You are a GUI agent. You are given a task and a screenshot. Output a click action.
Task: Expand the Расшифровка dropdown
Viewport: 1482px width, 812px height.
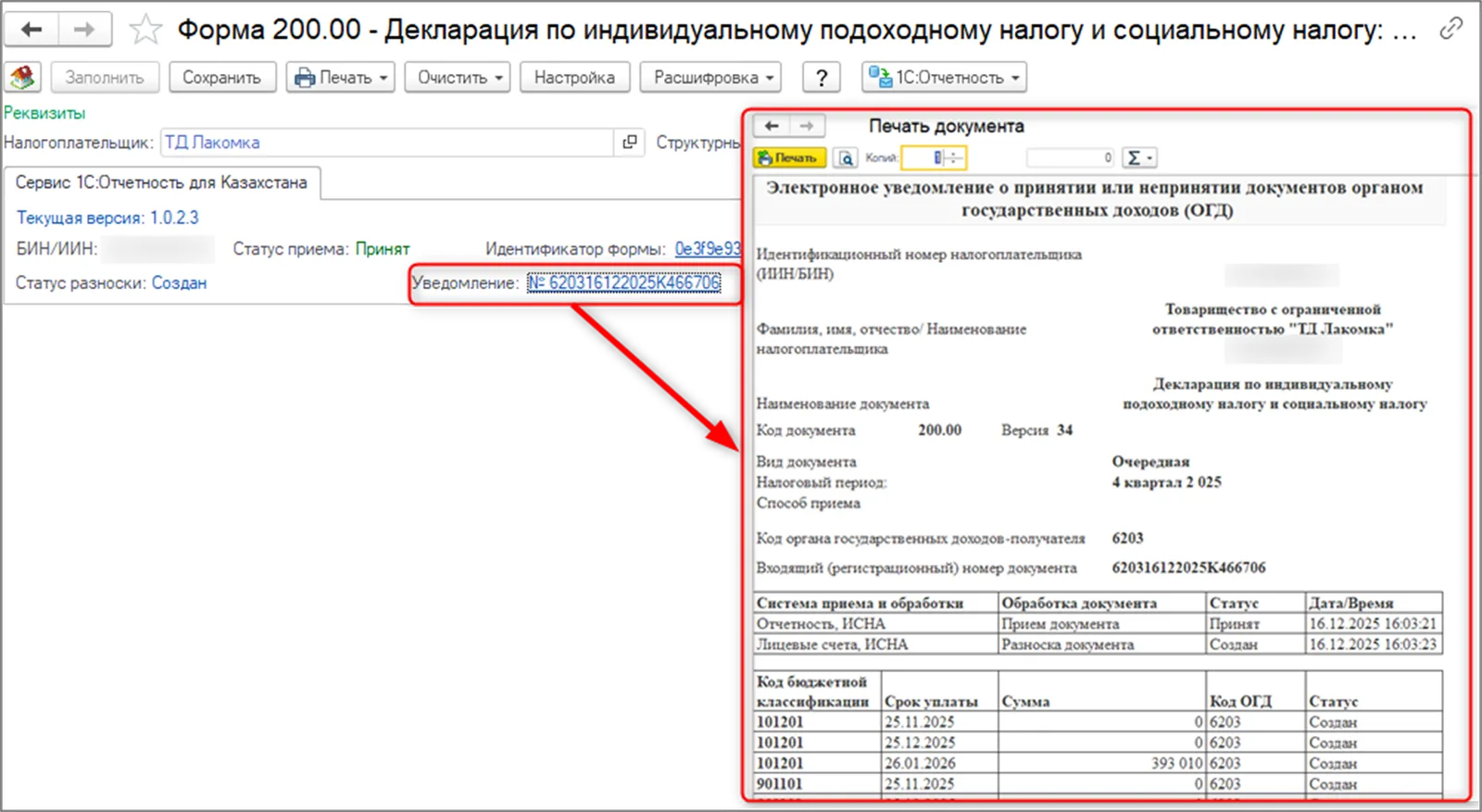[x=711, y=78]
